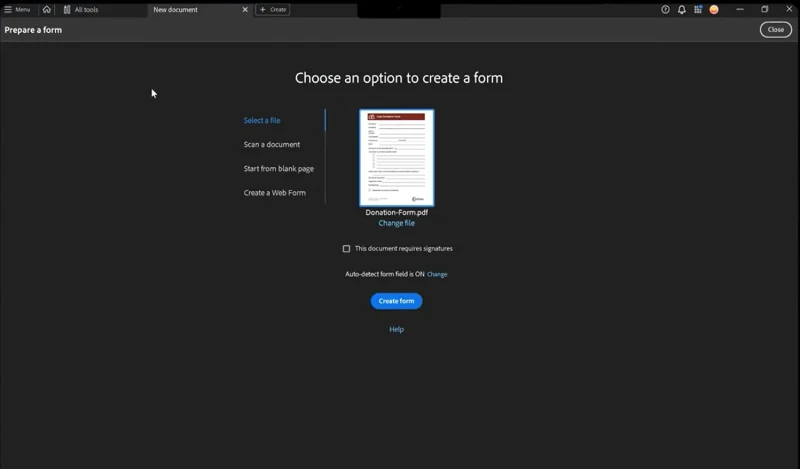Click the Donation-Form.pdf thumbnail
800x469 pixels.
tap(396, 158)
